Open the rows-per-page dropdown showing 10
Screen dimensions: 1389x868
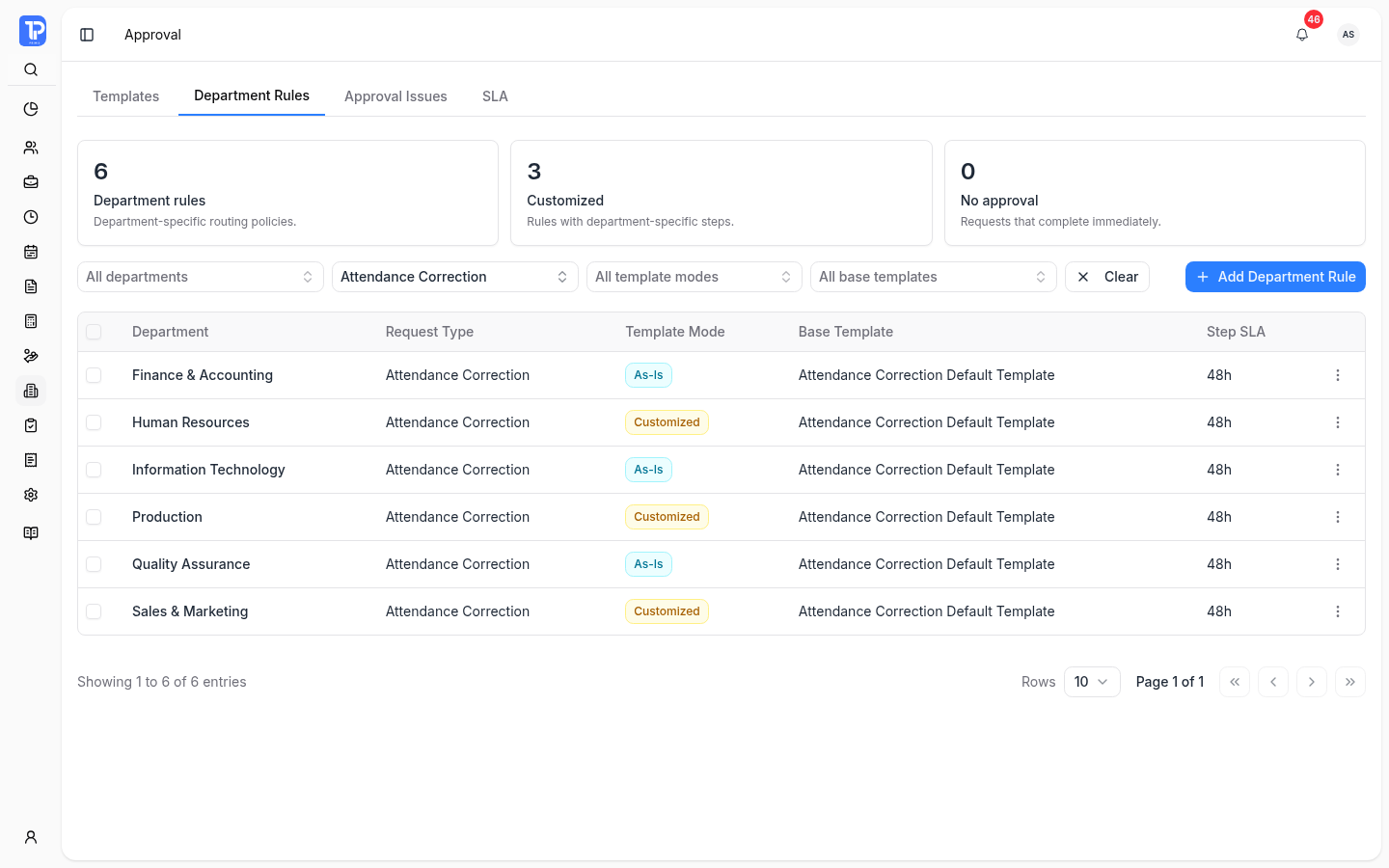[x=1092, y=682]
